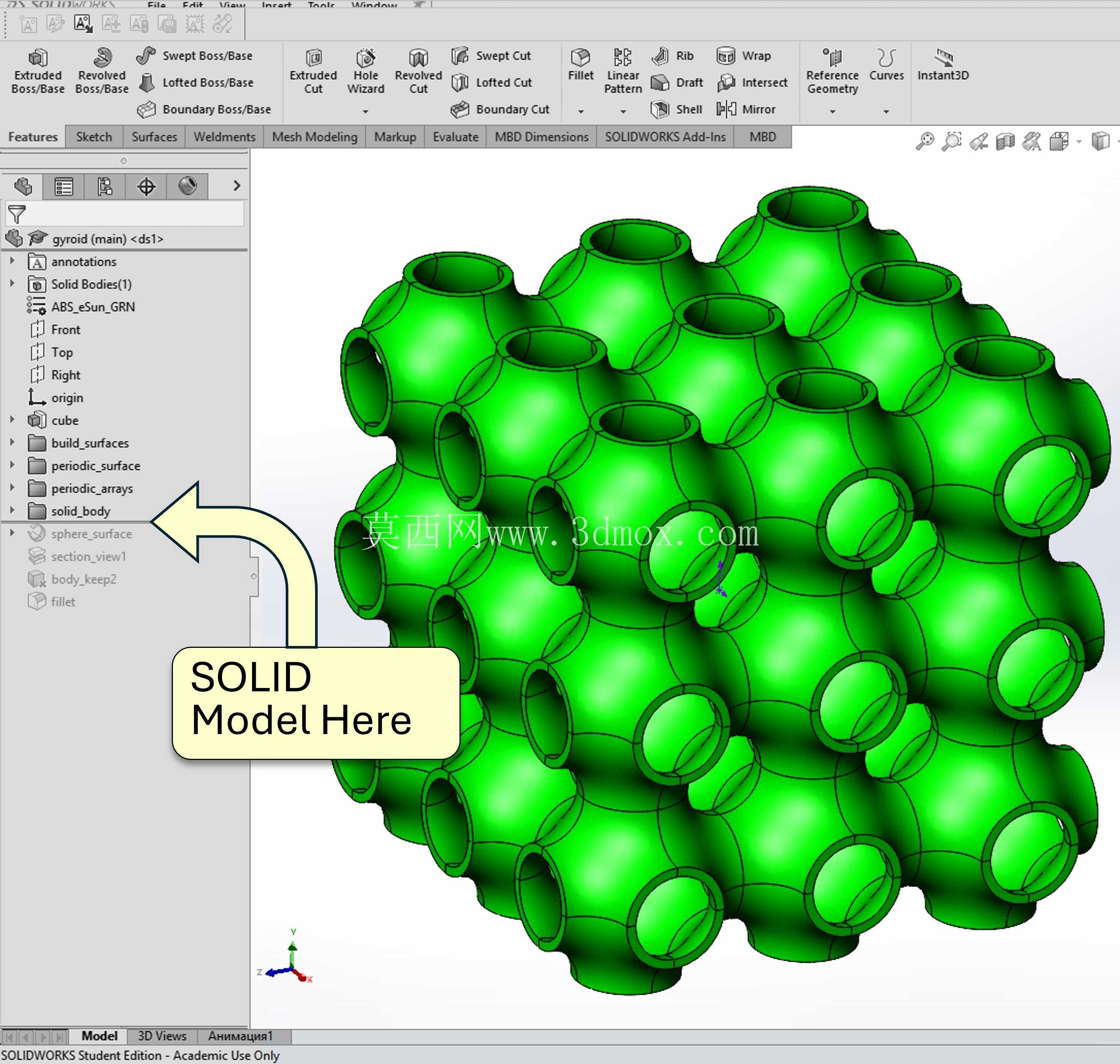This screenshot has width=1120, height=1064.
Task: Open the Display Style dropdown cube
Action: tap(1100, 141)
